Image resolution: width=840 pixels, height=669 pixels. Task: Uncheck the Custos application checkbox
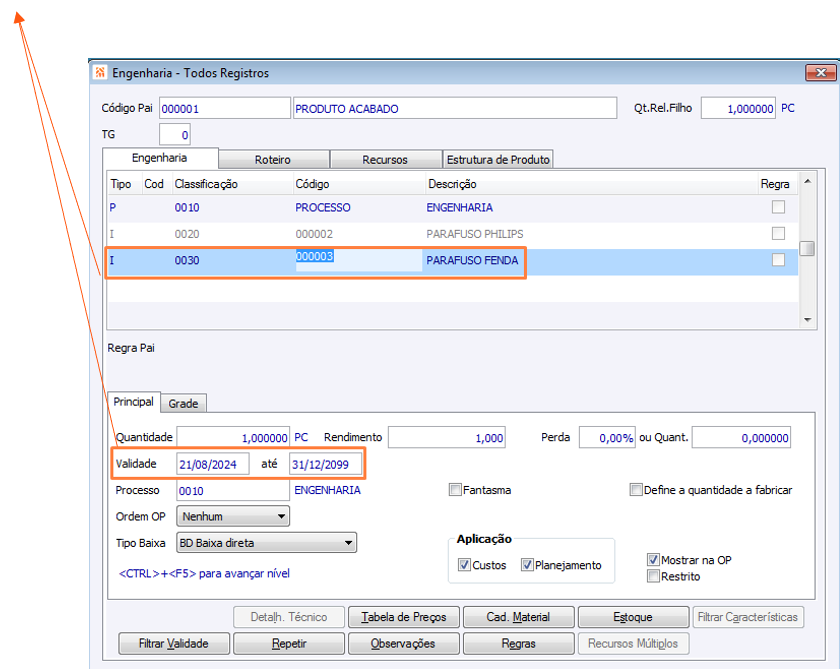[464, 565]
